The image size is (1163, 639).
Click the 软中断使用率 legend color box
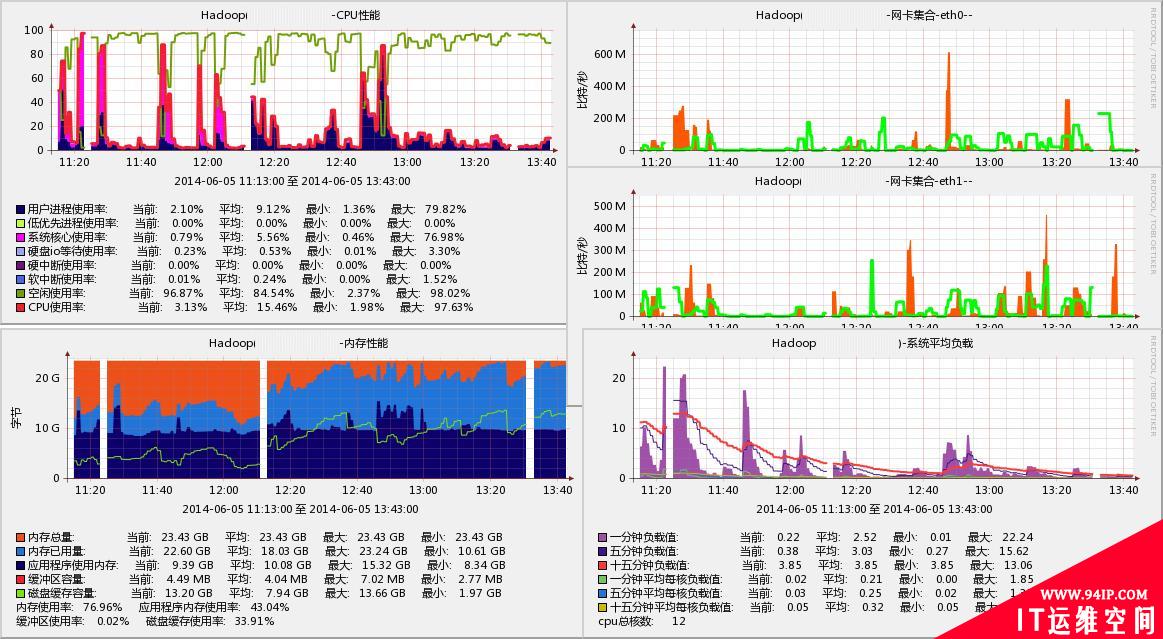(20, 279)
